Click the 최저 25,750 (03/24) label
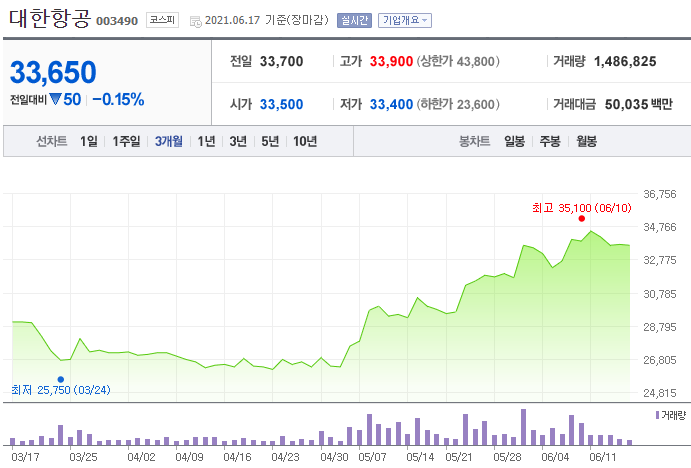 (61, 390)
